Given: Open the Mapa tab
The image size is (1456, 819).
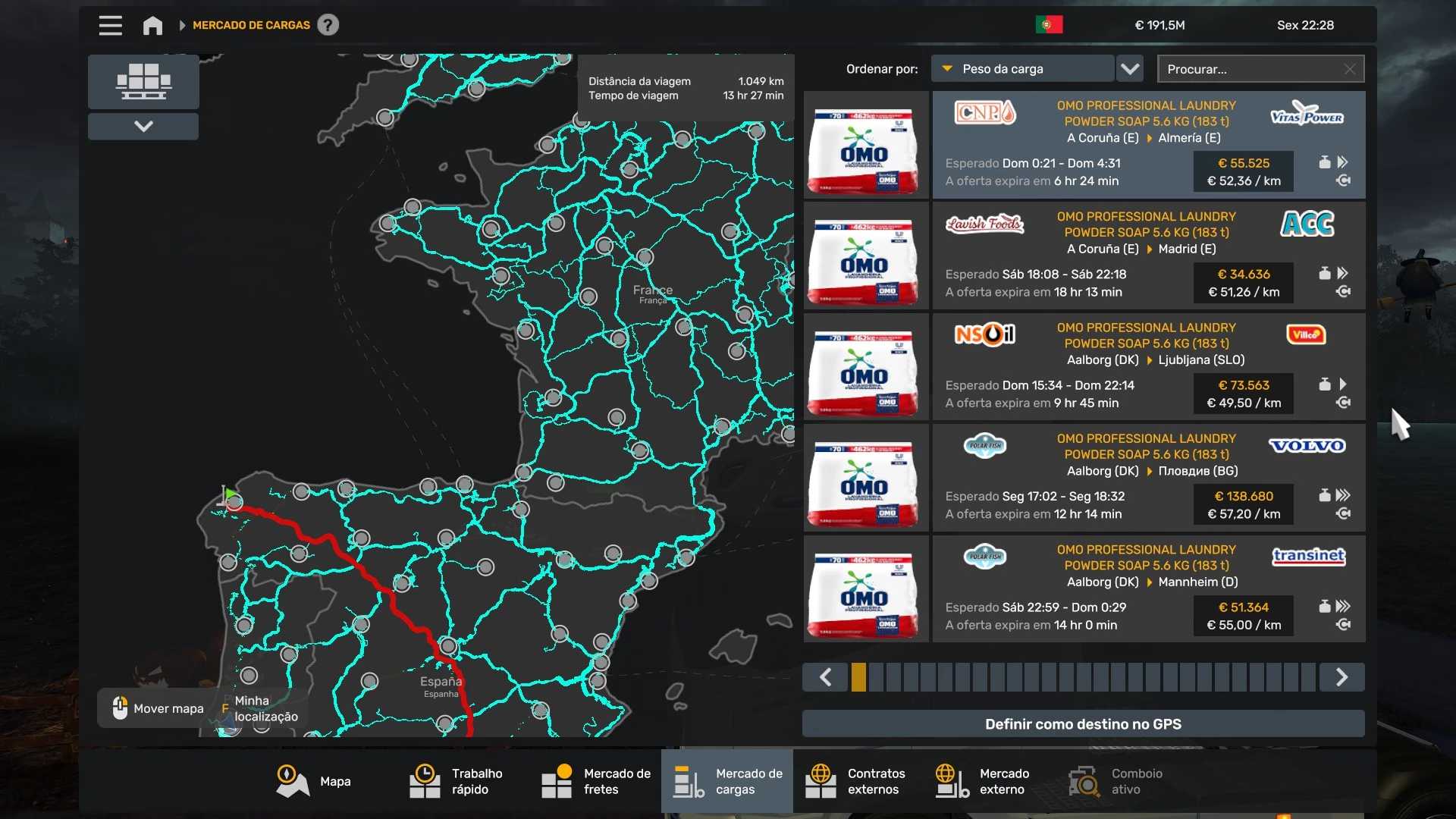Looking at the screenshot, I should [314, 781].
